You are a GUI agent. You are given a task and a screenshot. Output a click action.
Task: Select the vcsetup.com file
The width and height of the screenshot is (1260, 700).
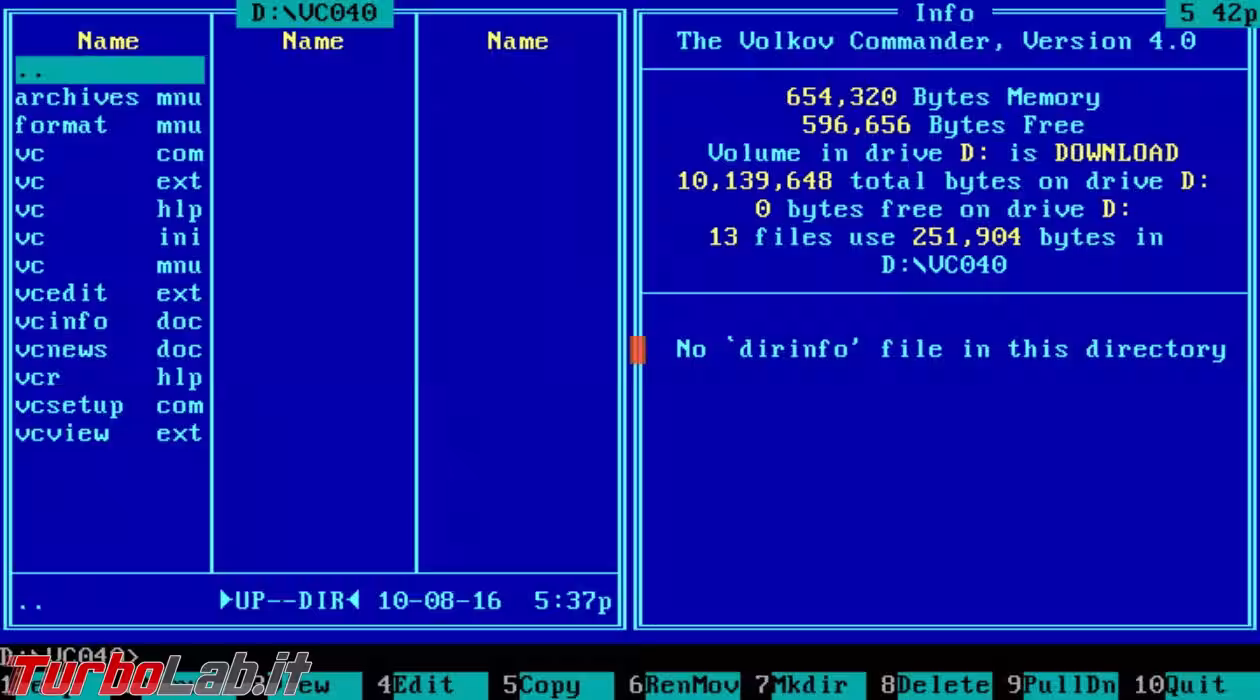(109, 406)
